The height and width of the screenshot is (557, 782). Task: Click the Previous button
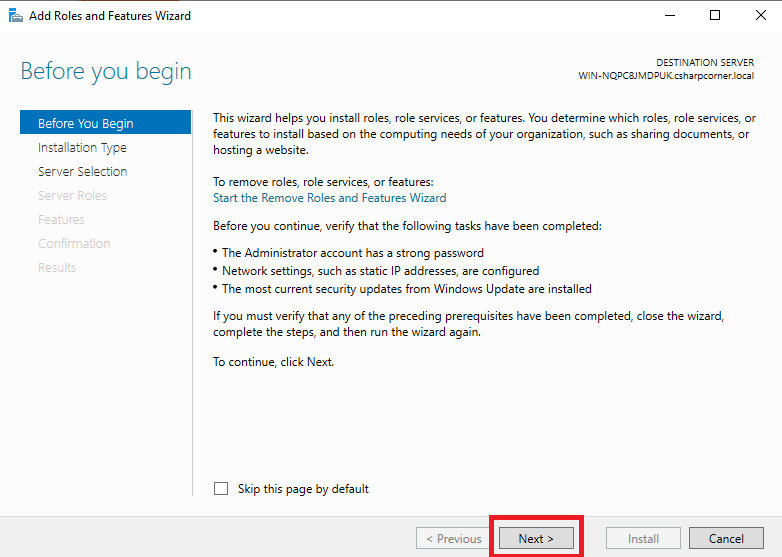point(453,538)
